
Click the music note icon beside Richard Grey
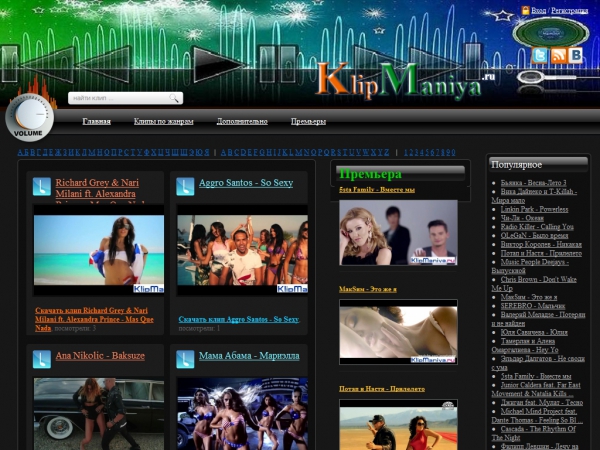pos(42,187)
